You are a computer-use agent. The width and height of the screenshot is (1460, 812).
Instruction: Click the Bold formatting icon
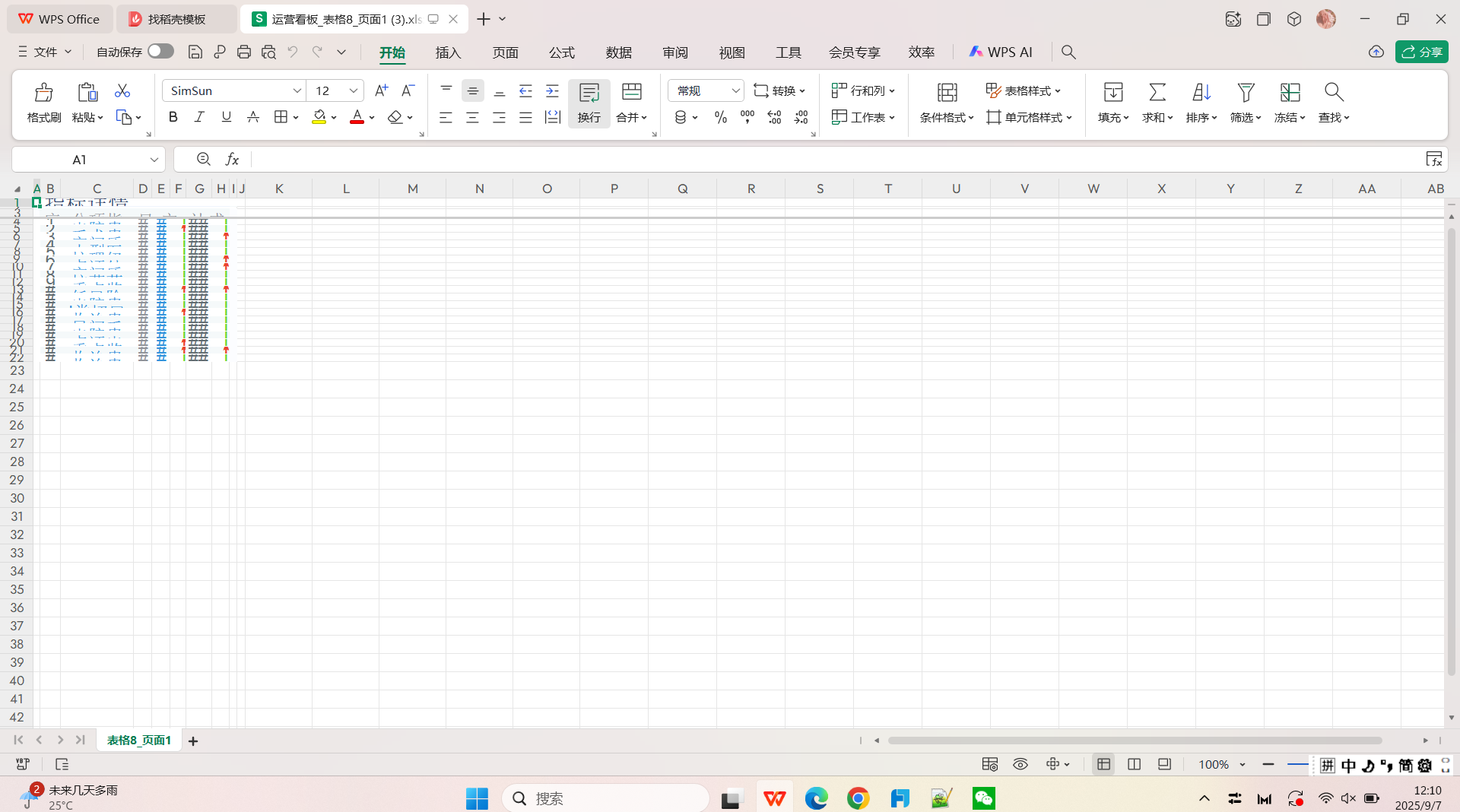tap(173, 117)
